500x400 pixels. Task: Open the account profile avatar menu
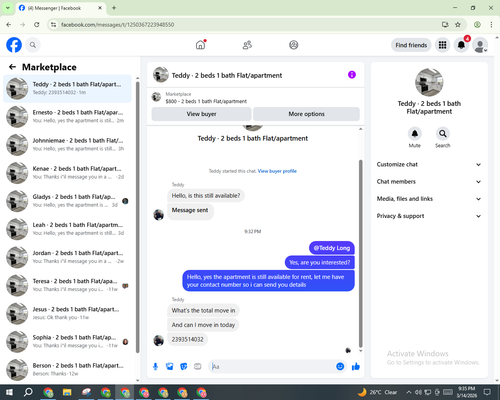pos(480,45)
